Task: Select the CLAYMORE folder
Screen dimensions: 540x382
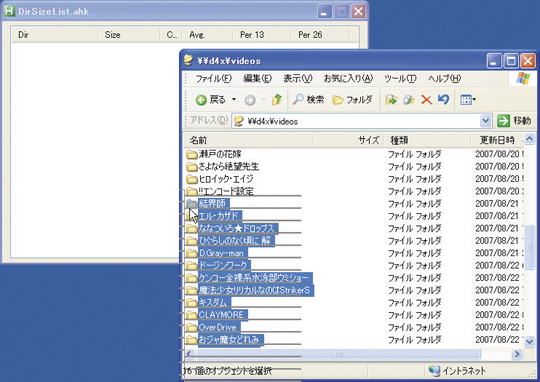Action: point(222,315)
